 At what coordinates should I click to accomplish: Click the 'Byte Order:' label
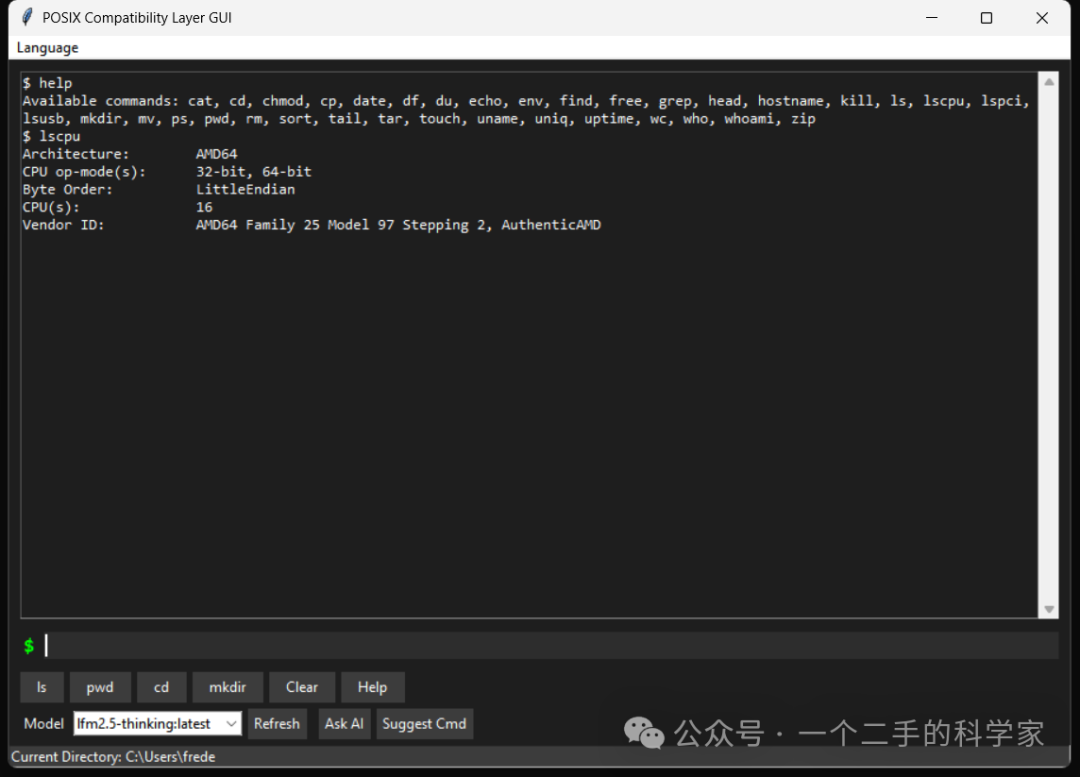[68, 189]
